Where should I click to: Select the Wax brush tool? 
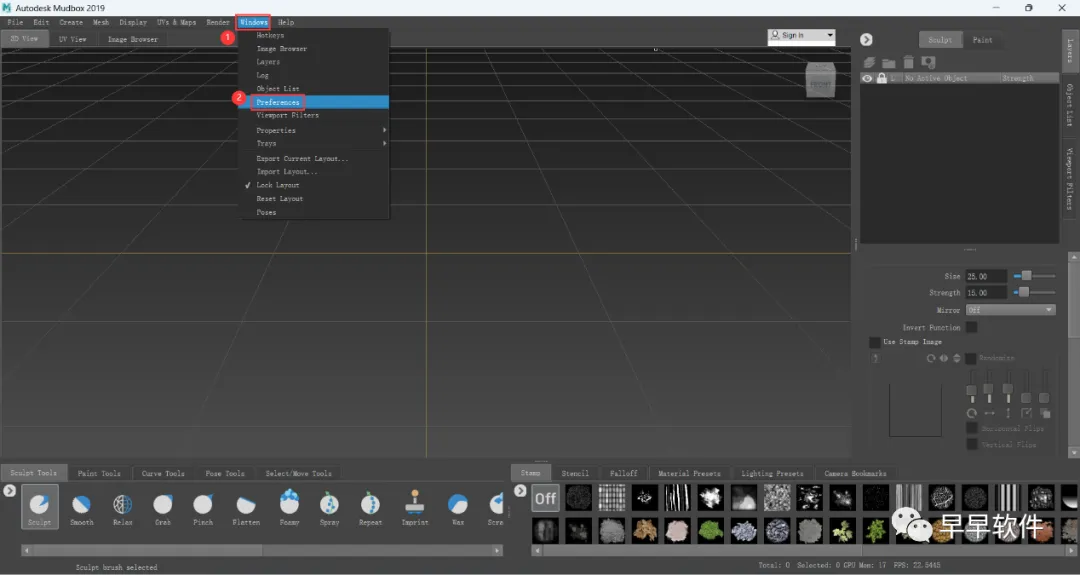pyautogui.click(x=458, y=508)
